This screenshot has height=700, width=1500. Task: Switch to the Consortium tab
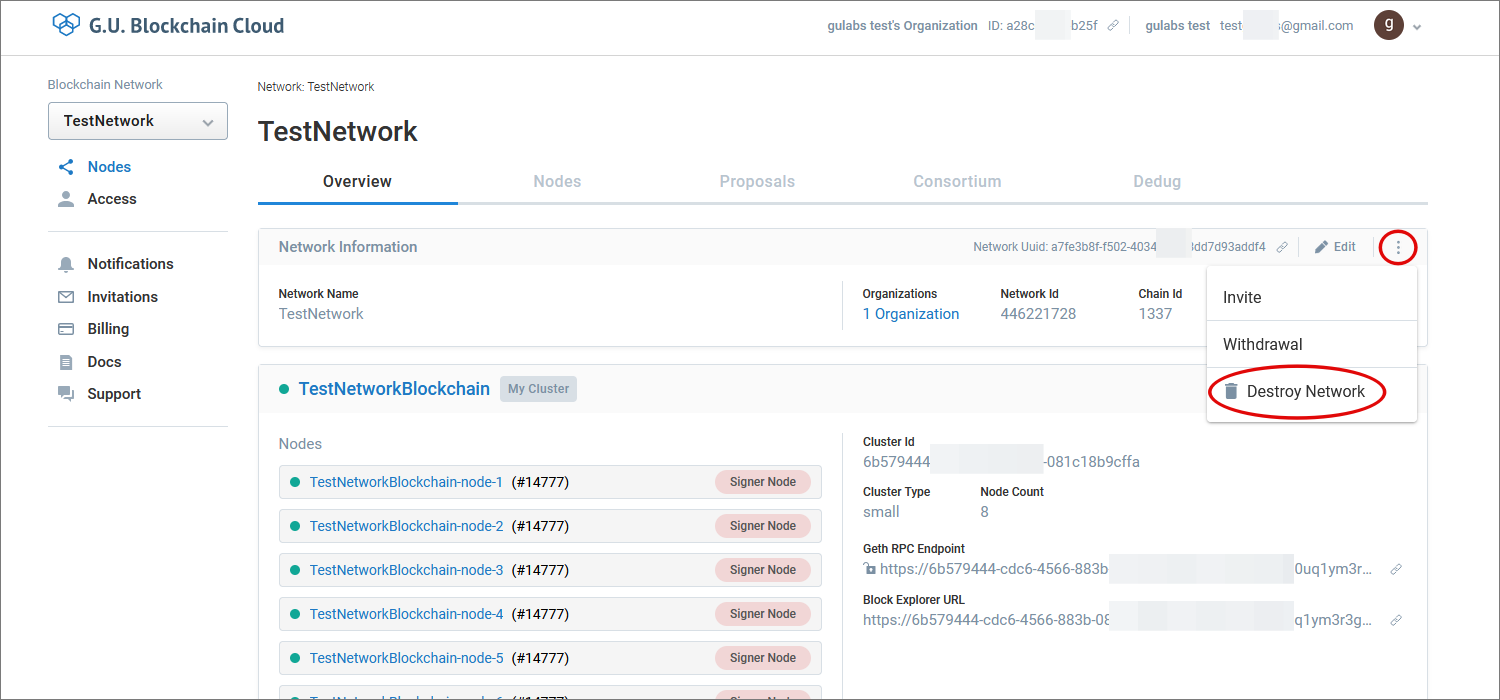pos(957,182)
